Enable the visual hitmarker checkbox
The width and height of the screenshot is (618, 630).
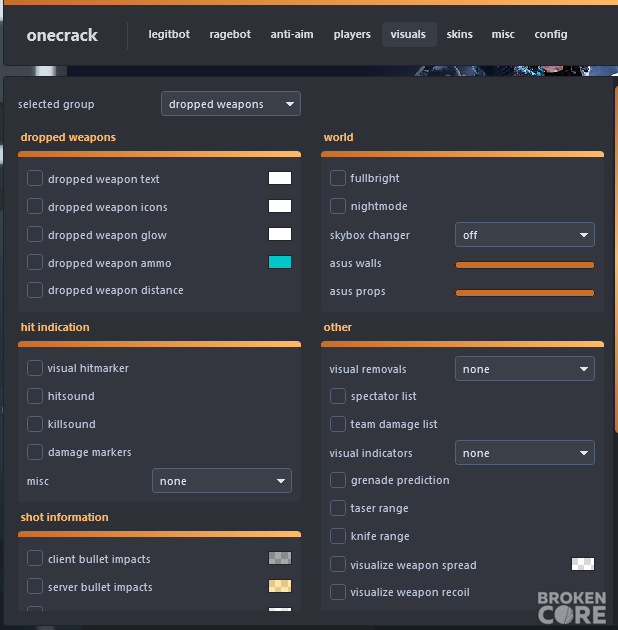[x=35, y=368]
